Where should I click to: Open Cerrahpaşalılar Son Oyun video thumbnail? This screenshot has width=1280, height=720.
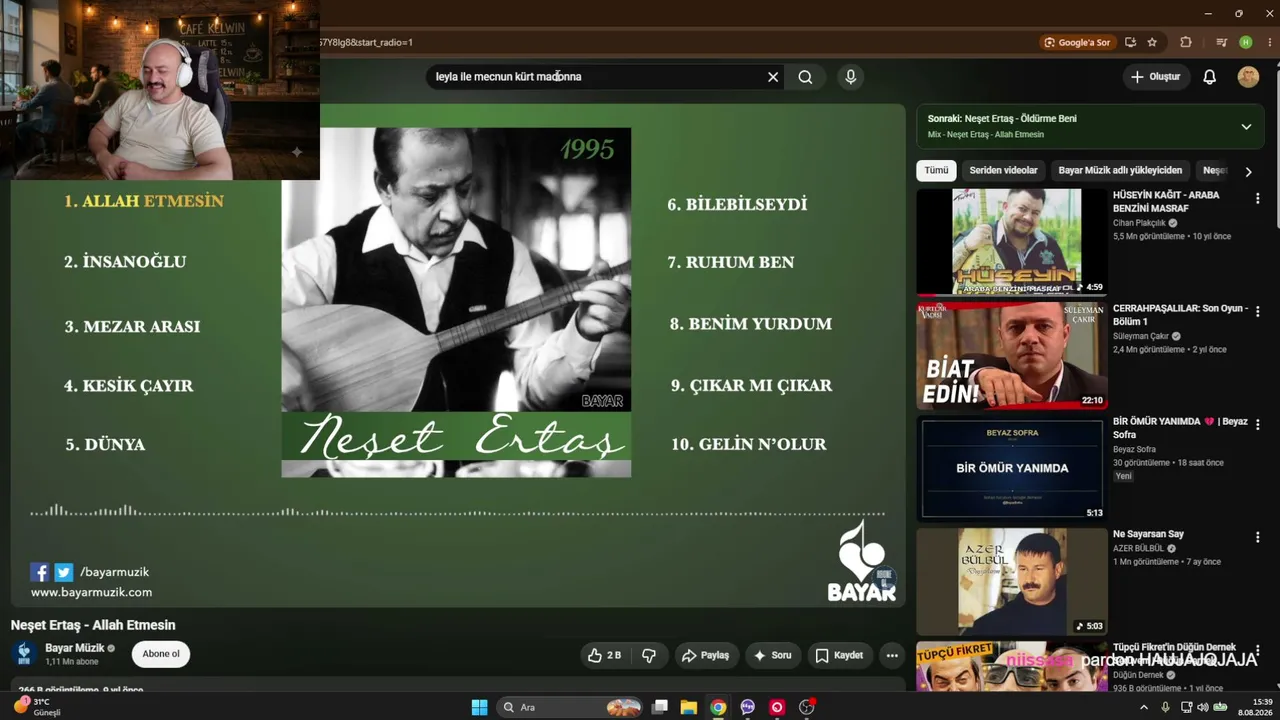[1012, 355]
